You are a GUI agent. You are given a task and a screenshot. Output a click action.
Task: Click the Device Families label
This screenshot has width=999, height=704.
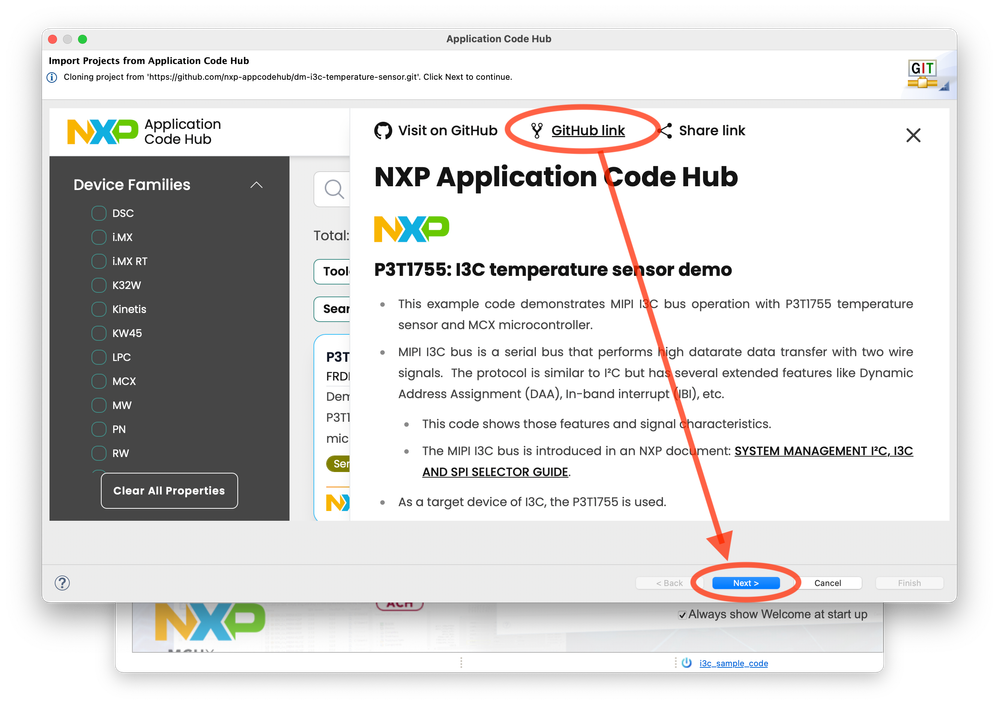132,185
